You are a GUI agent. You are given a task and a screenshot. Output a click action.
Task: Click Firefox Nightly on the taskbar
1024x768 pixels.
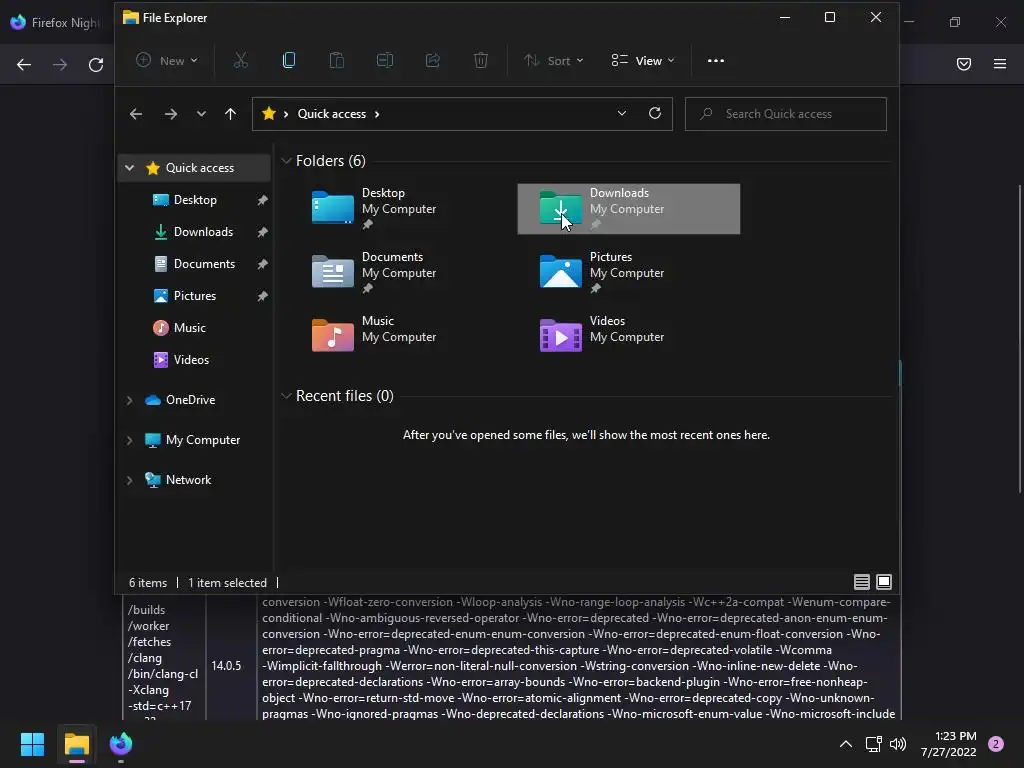click(x=121, y=744)
